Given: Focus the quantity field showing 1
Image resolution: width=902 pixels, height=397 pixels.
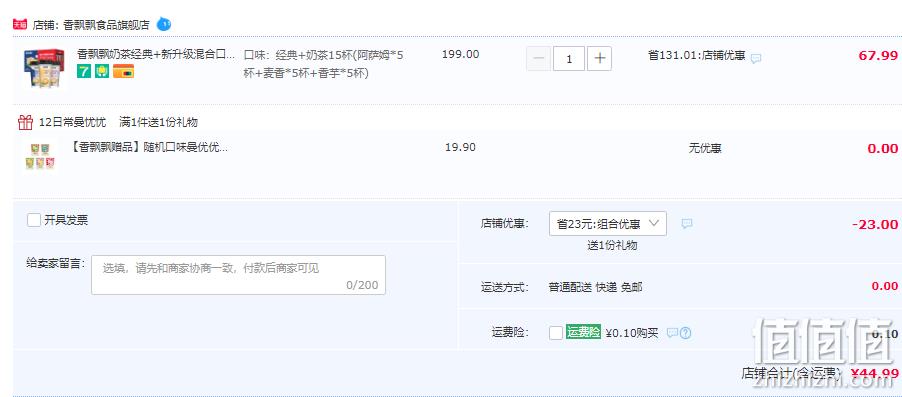Looking at the screenshot, I should click(569, 59).
